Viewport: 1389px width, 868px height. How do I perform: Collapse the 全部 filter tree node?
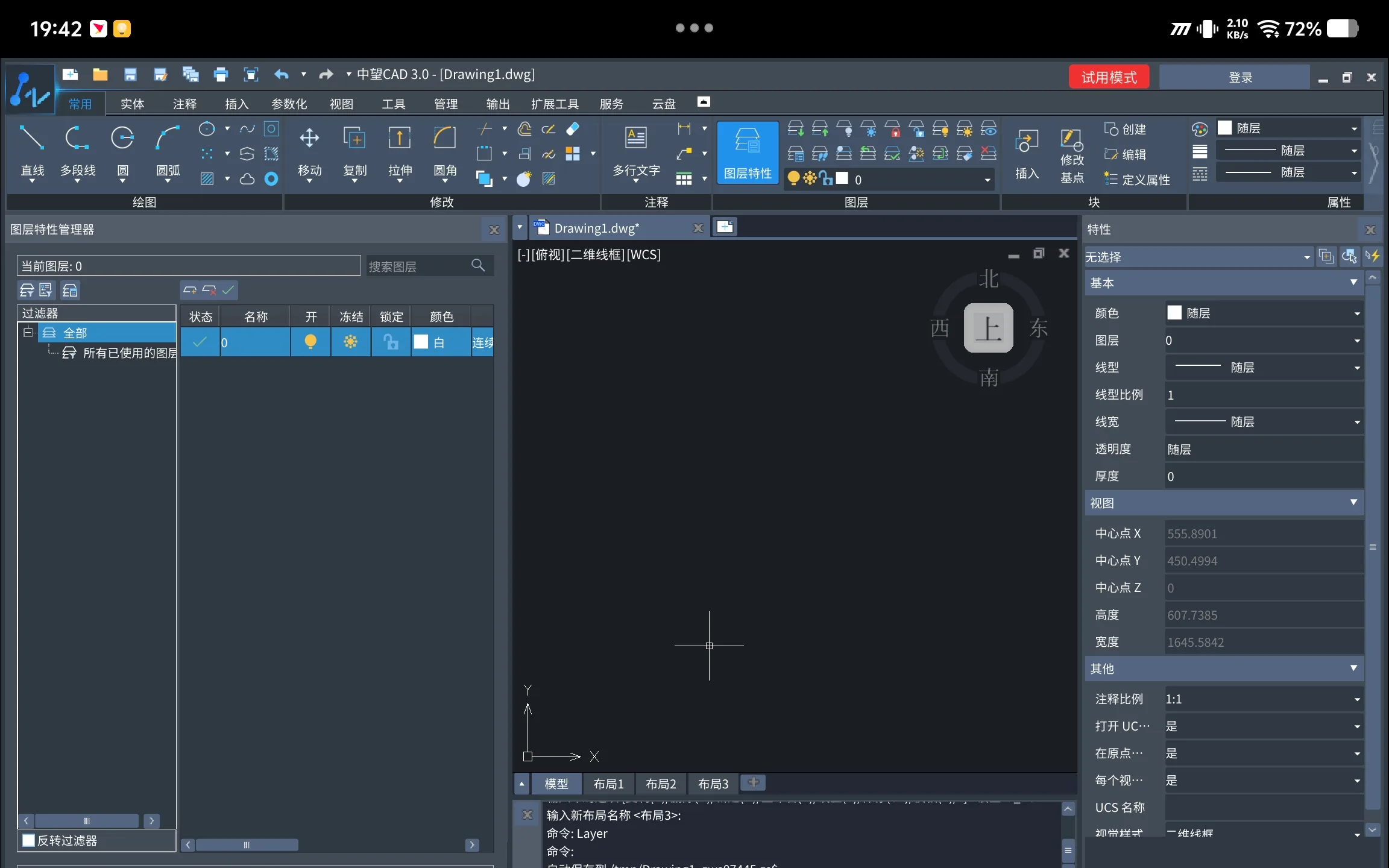click(27, 332)
